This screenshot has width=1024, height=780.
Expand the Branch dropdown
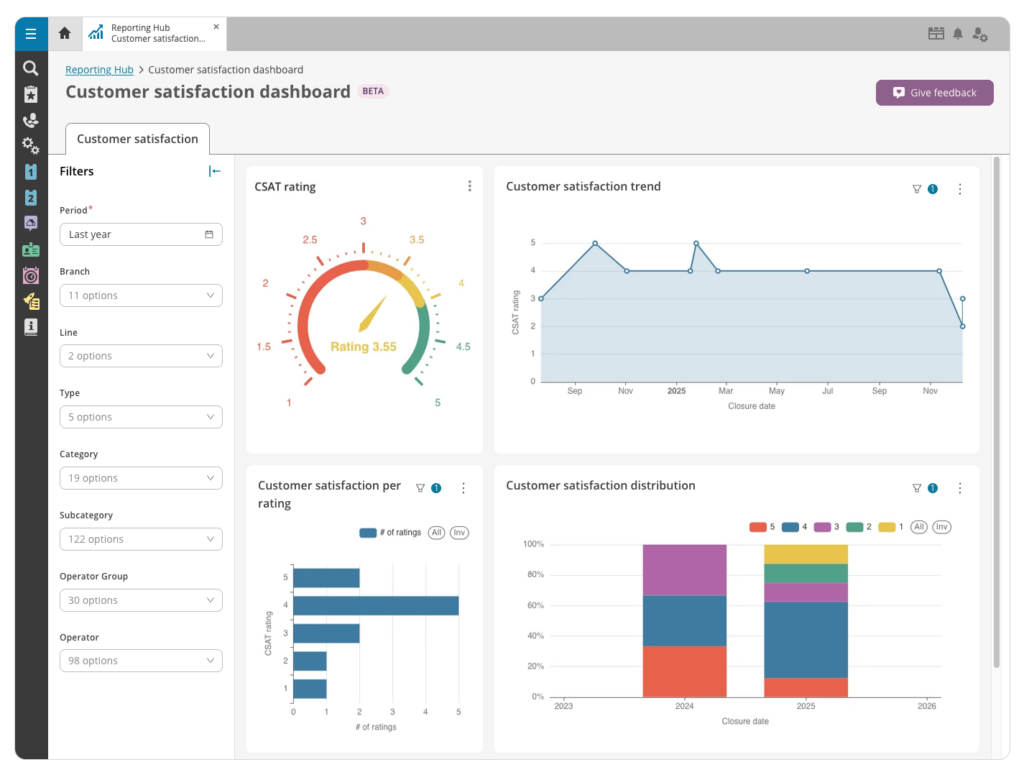pos(141,295)
